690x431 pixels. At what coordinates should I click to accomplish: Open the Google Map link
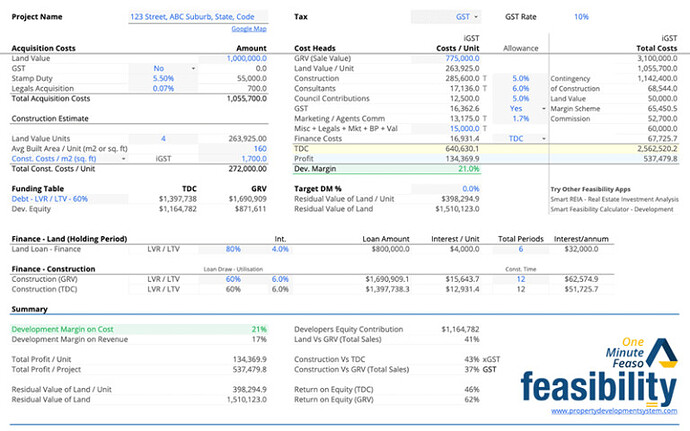coord(249,29)
